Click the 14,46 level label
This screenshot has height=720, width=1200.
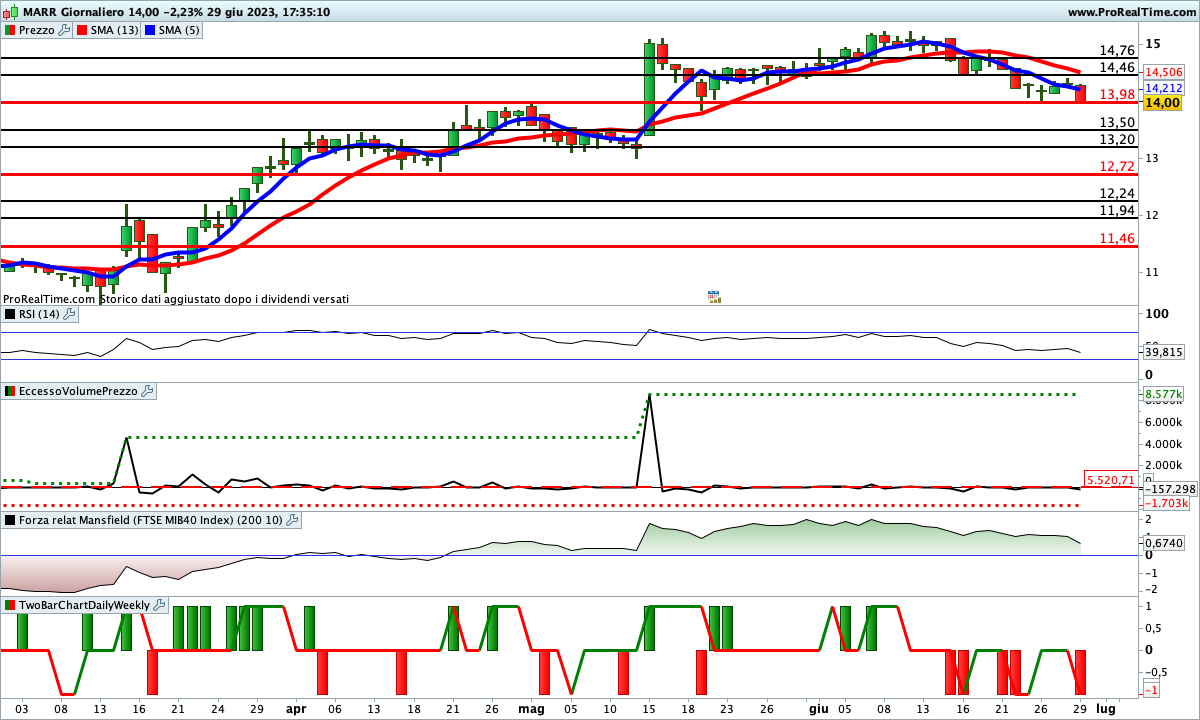(x=1117, y=67)
